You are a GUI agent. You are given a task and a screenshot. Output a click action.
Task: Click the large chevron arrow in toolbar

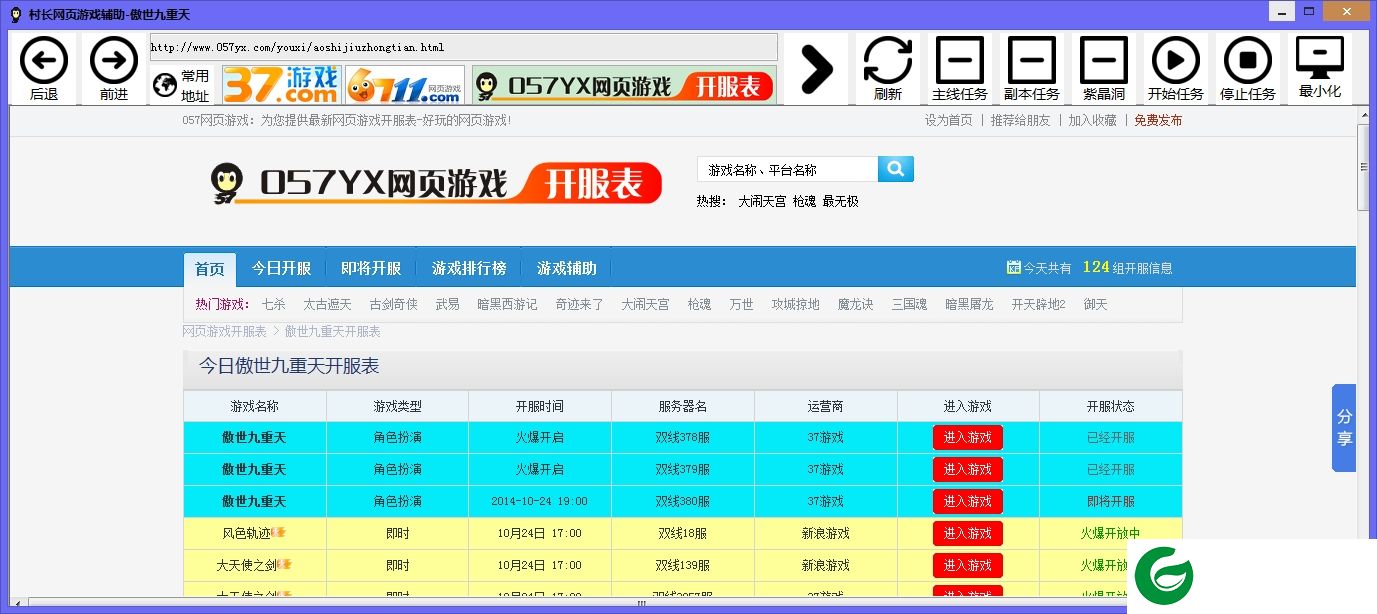[817, 69]
